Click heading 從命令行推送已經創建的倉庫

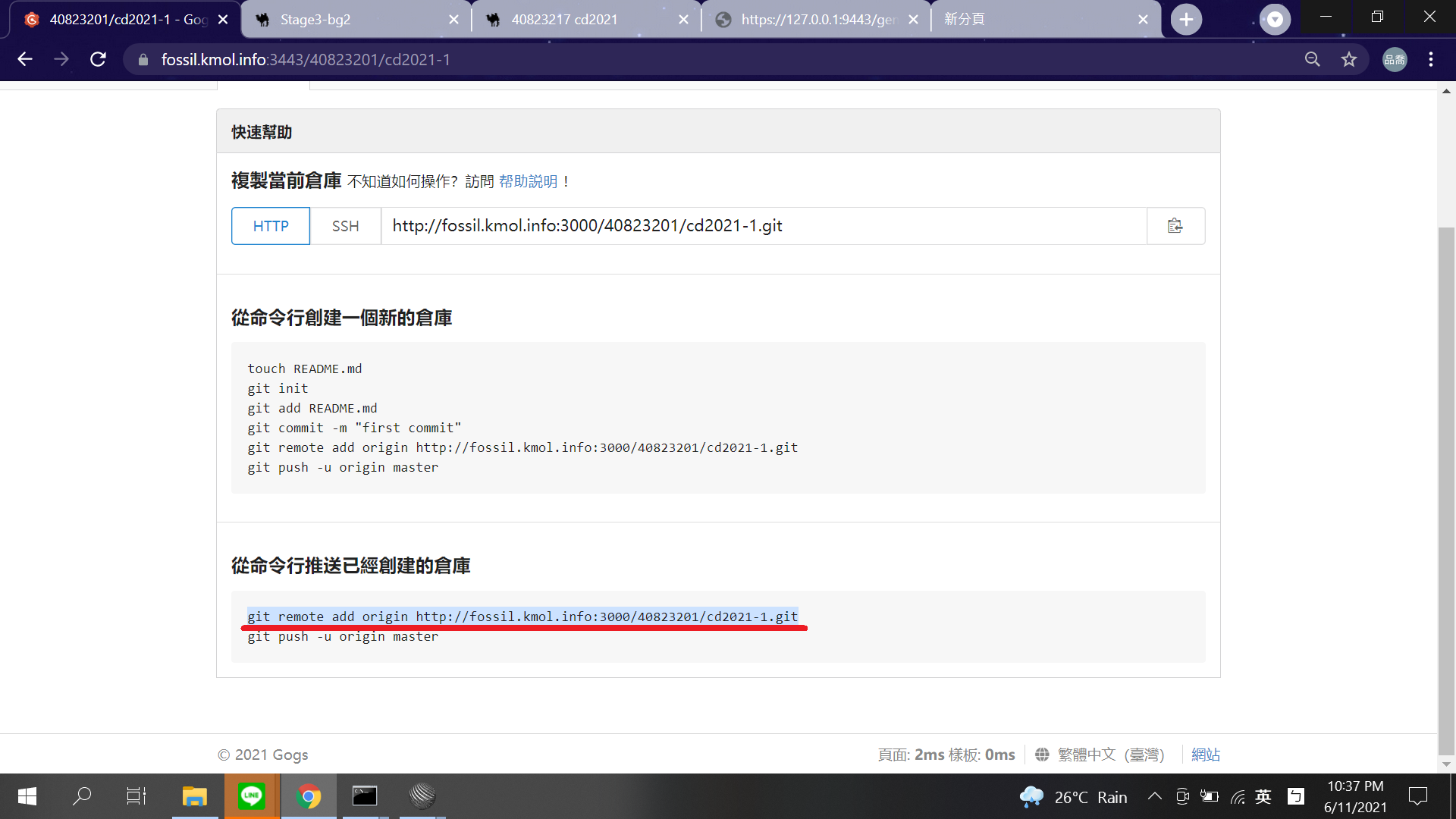(350, 566)
